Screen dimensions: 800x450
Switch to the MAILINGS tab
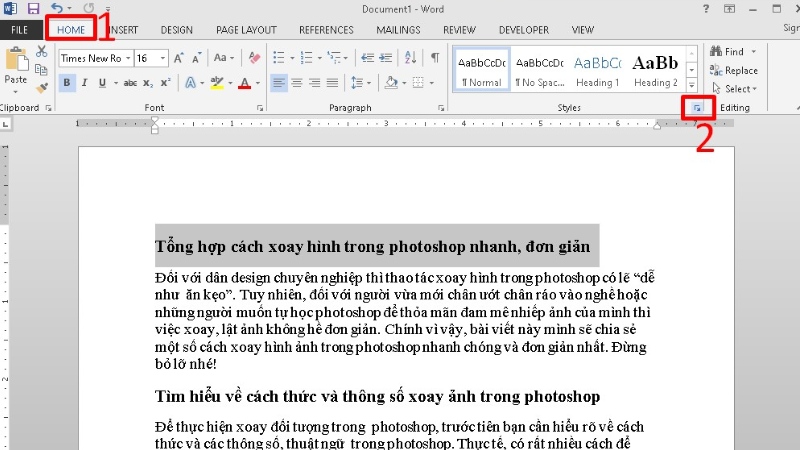[x=398, y=30]
